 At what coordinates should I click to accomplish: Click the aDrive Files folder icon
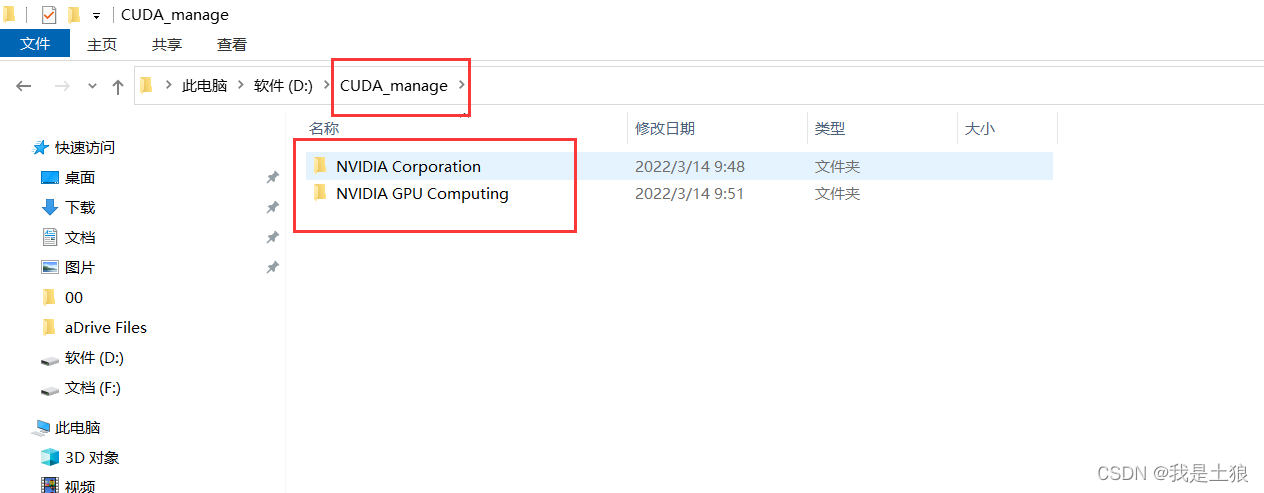click(x=50, y=327)
